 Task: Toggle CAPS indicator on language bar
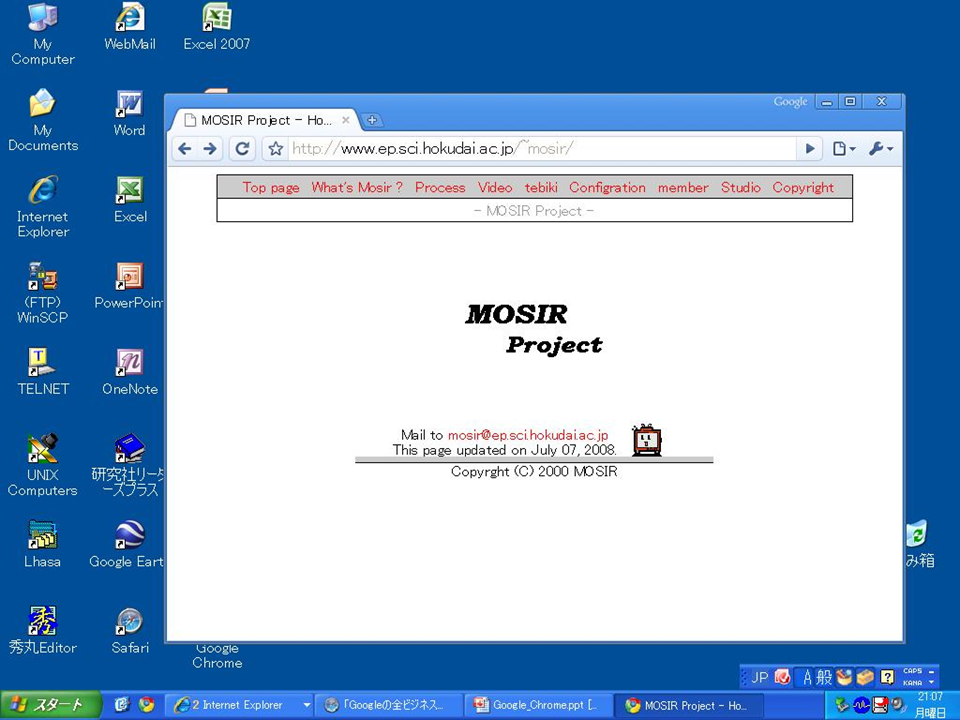coord(912,671)
